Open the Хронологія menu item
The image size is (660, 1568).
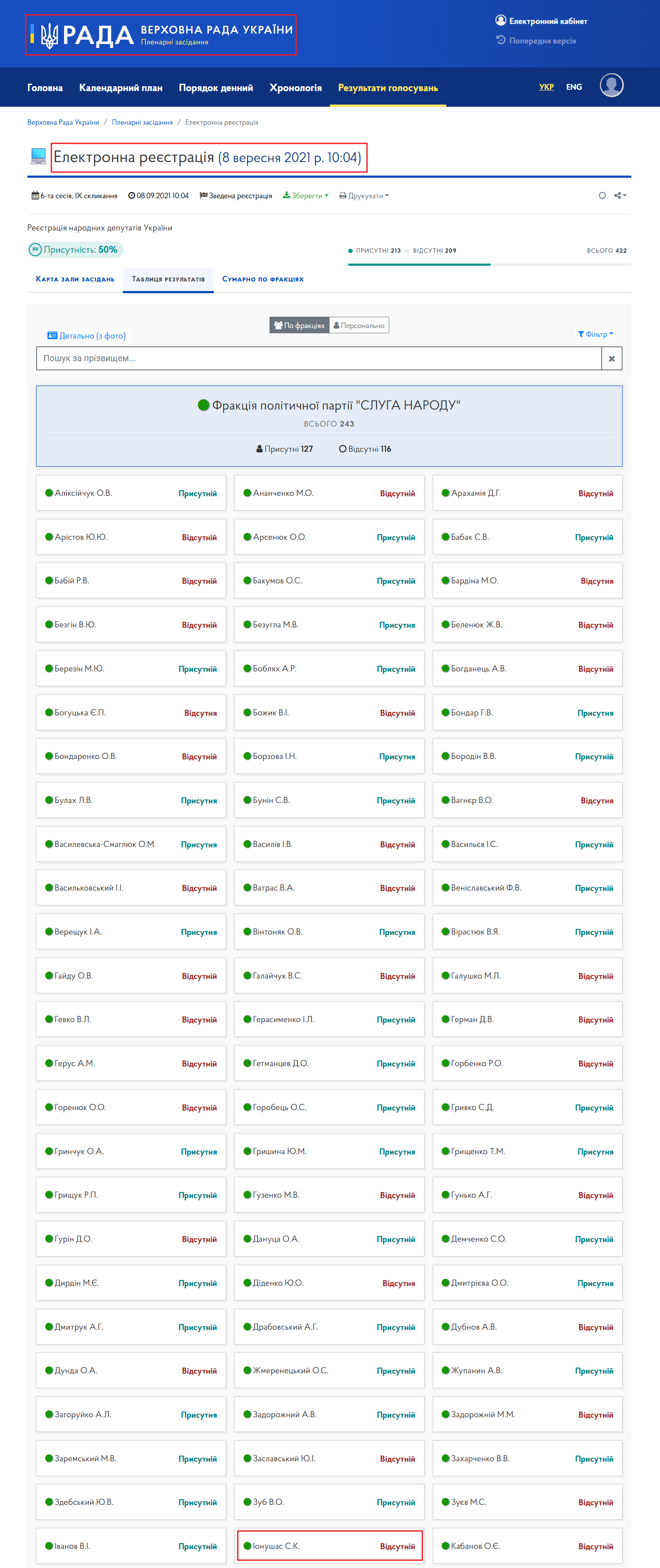pyautogui.click(x=296, y=88)
